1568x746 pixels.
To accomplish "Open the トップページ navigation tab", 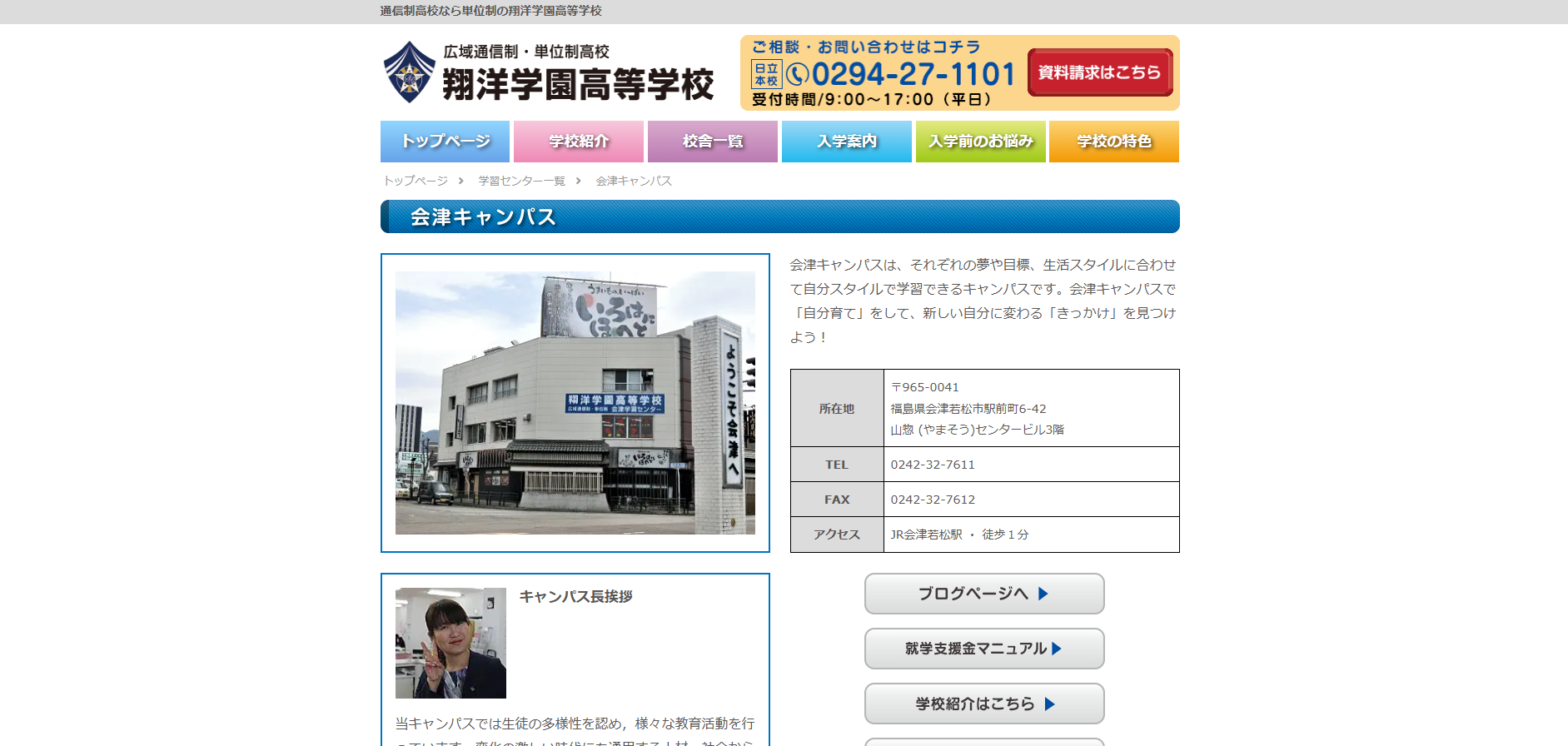I will pyautogui.click(x=445, y=142).
